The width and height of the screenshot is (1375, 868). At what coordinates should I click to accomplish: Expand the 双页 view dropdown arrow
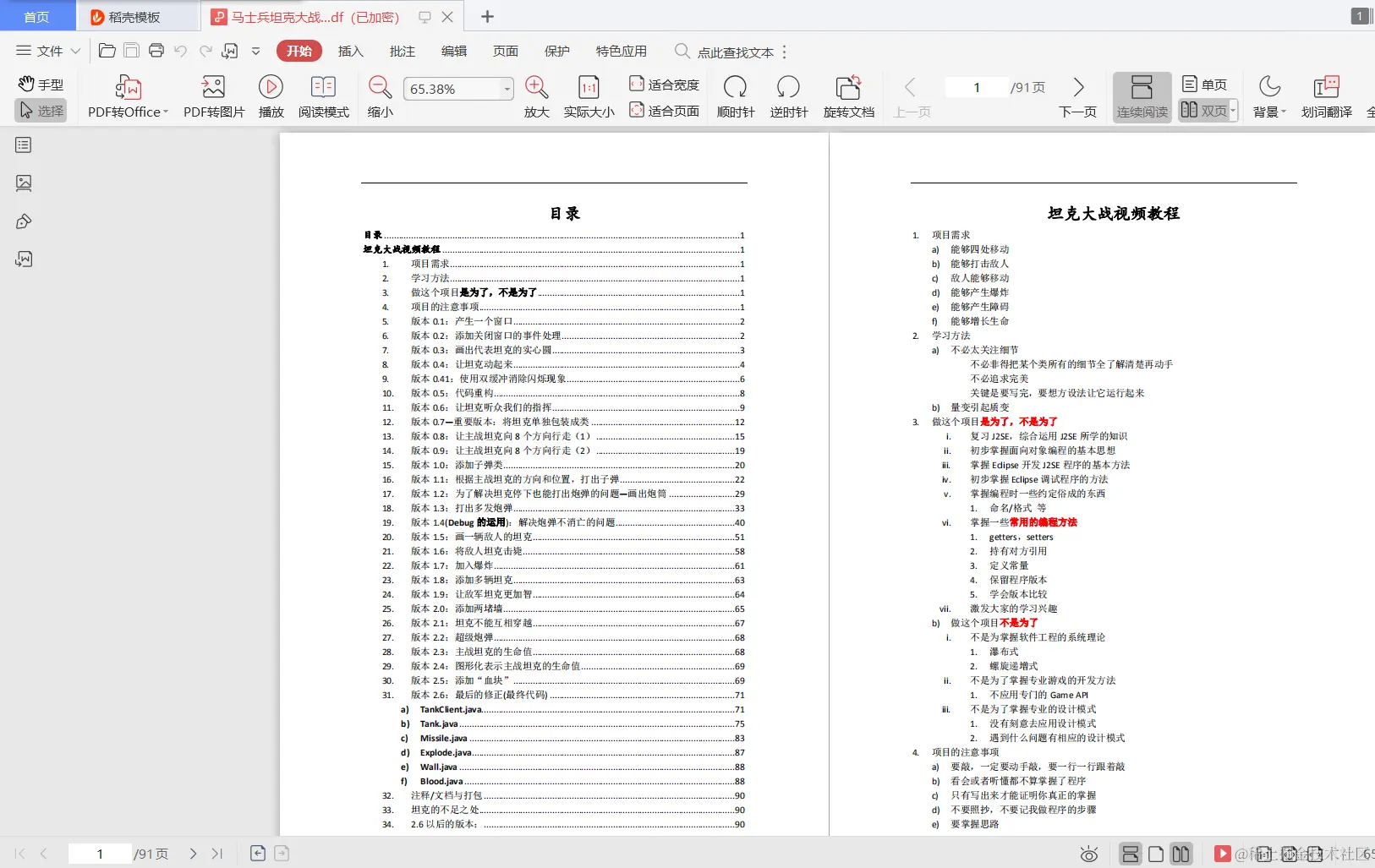(x=1231, y=111)
